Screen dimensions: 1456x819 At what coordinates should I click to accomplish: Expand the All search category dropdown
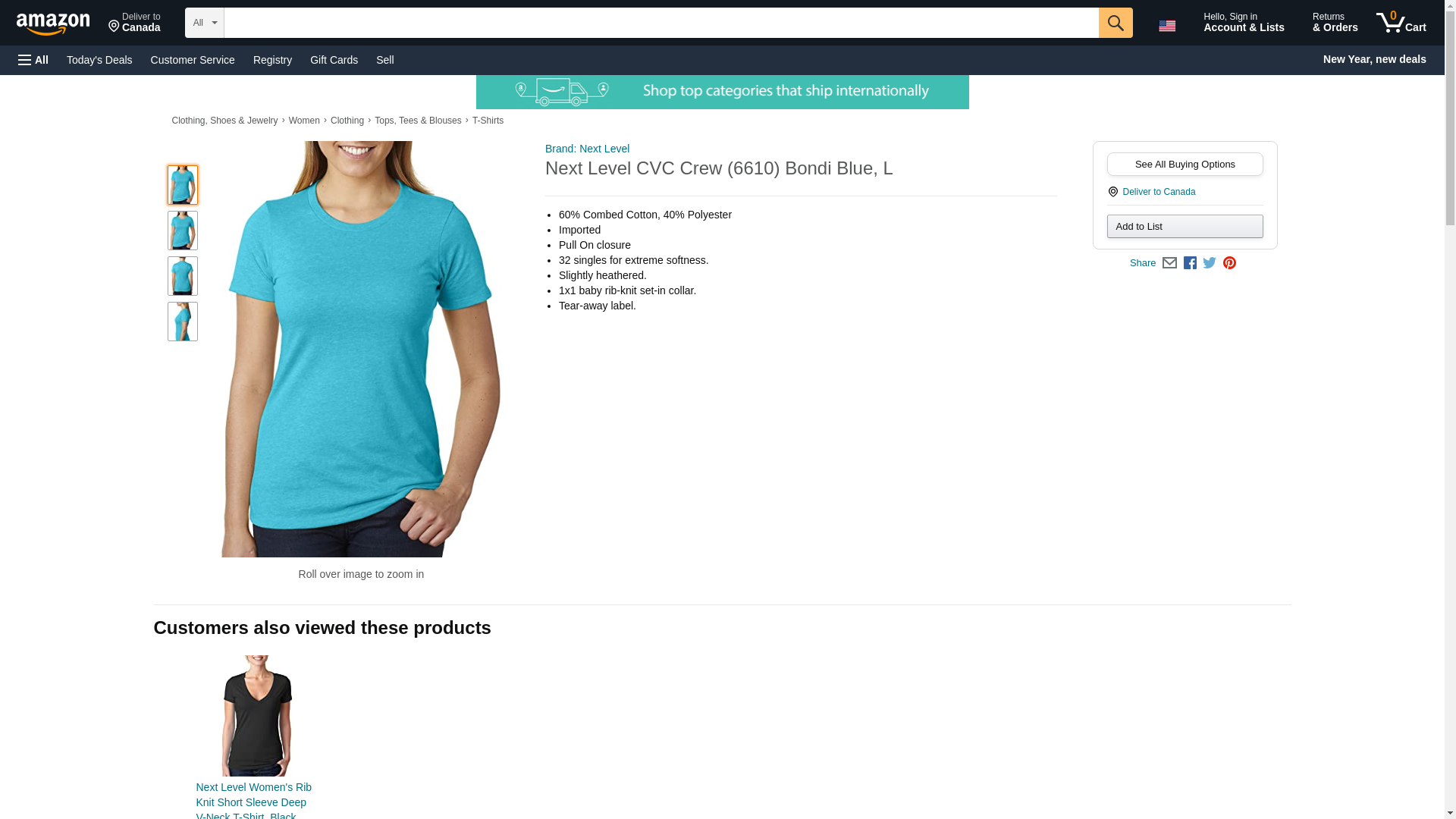[204, 23]
